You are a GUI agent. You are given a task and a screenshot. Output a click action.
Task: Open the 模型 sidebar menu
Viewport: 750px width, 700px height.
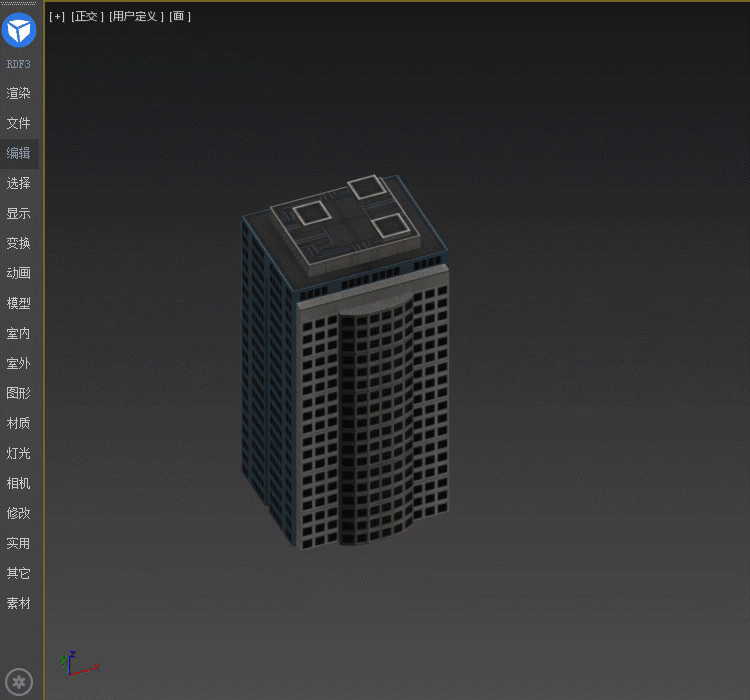[x=19, y=303]
